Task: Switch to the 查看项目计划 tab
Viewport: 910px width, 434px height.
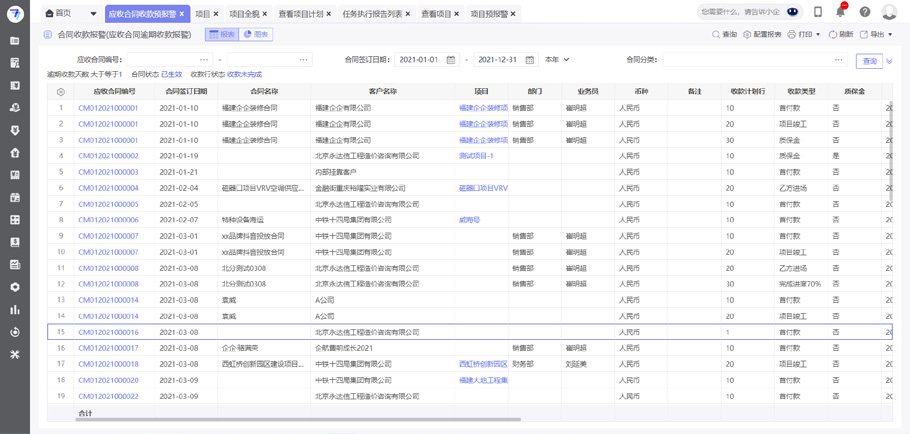Action: 300,14
